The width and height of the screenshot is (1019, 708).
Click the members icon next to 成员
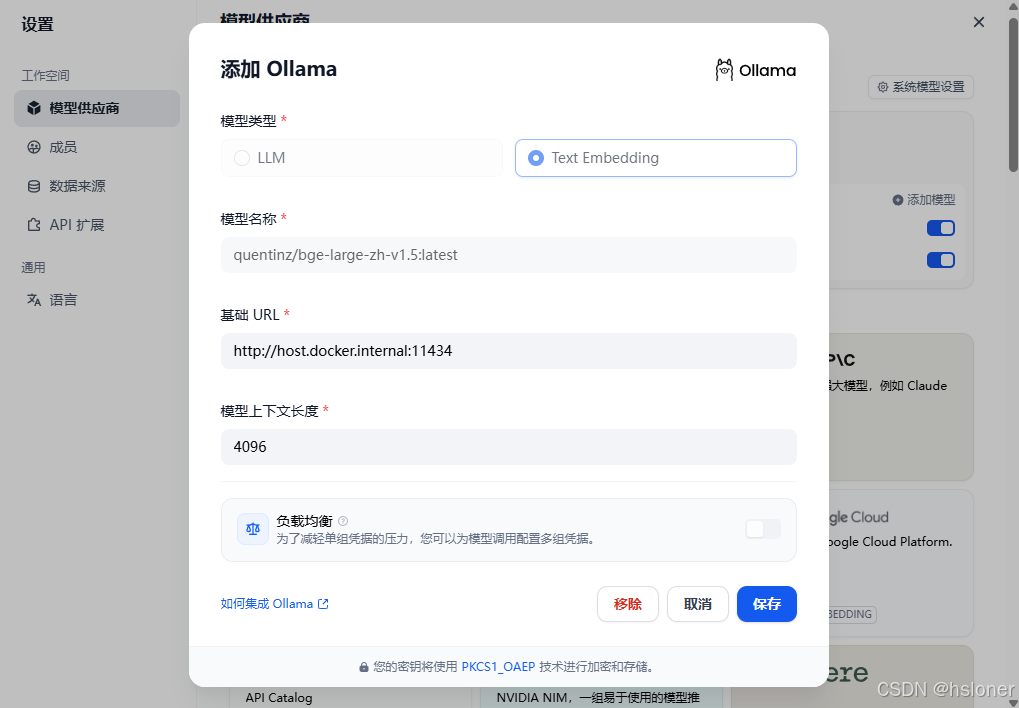coord(34,148)
